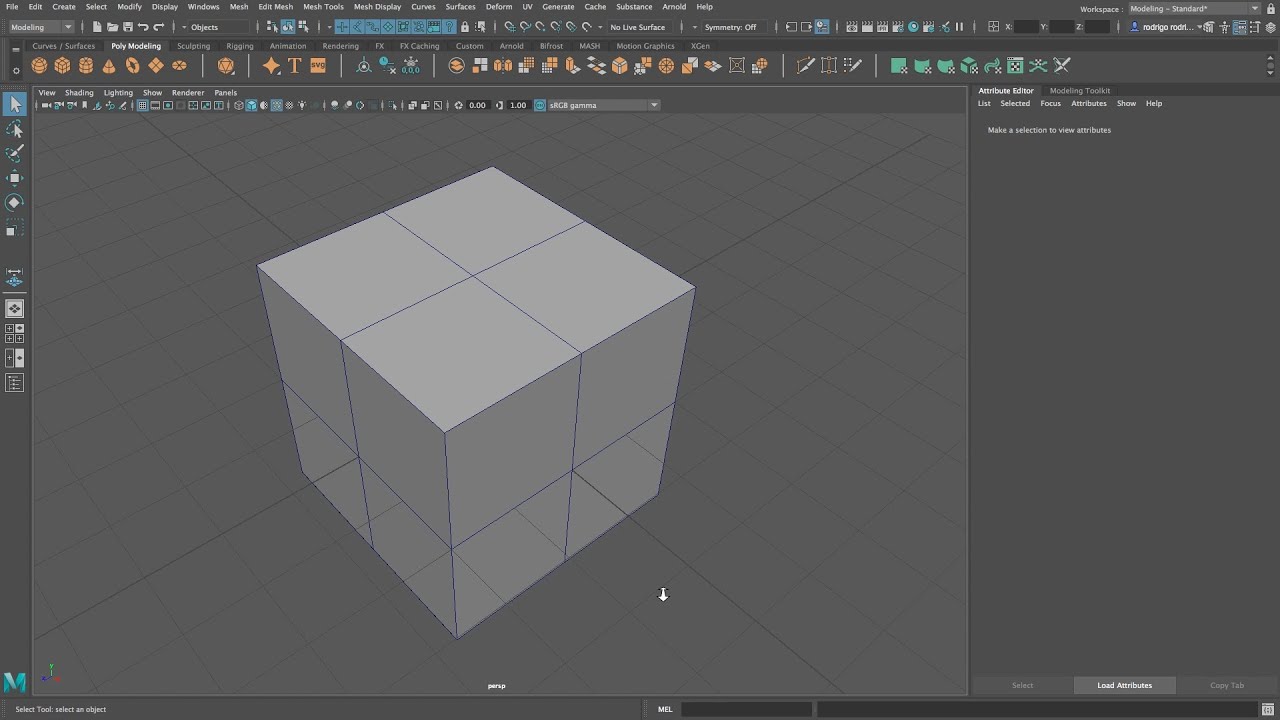The width and height of the screenshot is (1280, 720).
Task: Click the exposure value field 0.00
Action: tap(477, 105)
